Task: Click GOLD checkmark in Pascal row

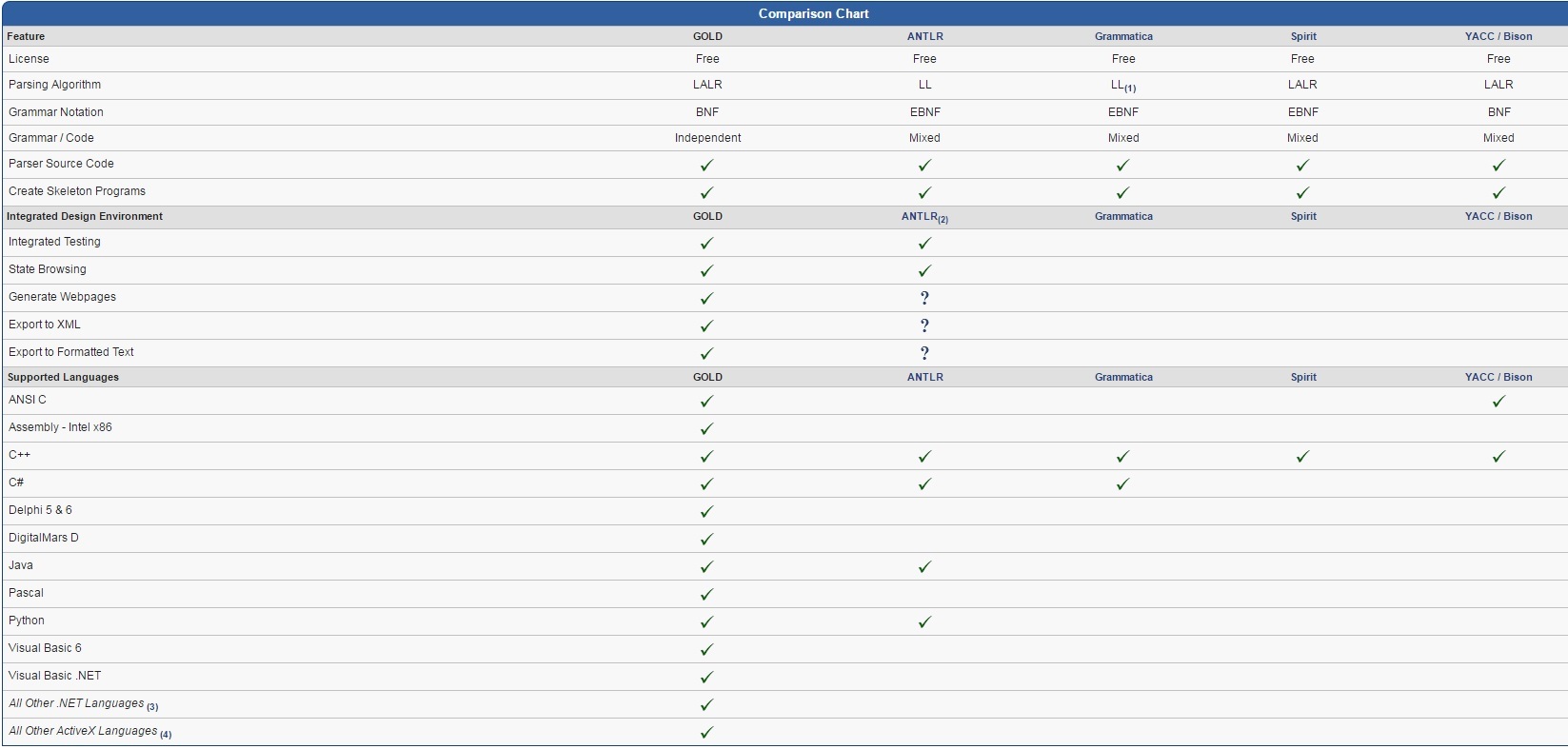Action: [706, 595]
